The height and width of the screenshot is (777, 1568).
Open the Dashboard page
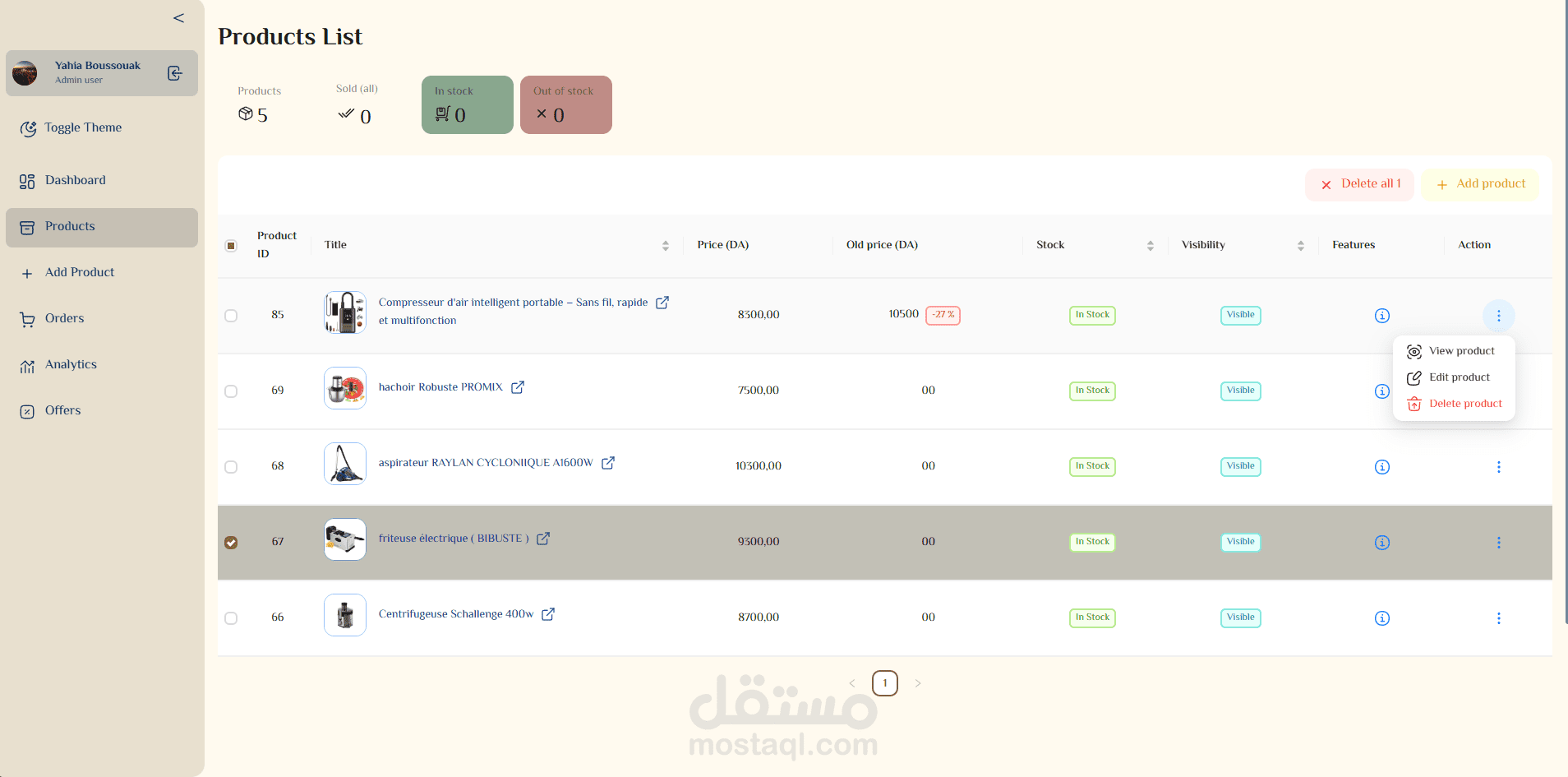click(x=102, y=180)
